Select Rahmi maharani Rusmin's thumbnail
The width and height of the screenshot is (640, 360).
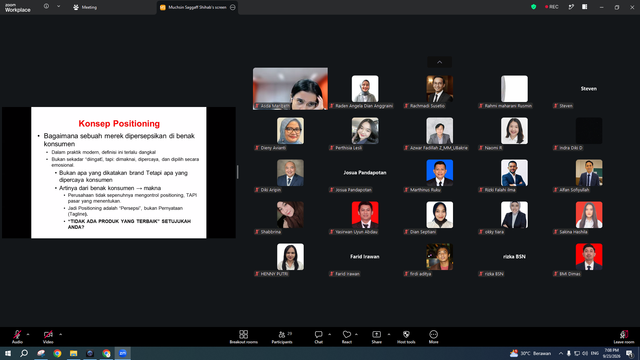pos(514,89)
